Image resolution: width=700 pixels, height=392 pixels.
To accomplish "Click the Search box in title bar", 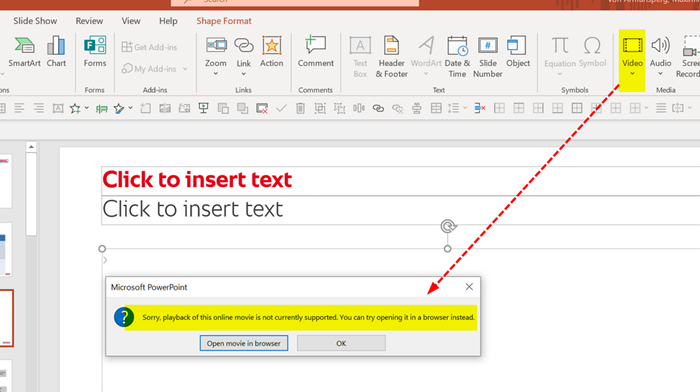I will [295, 2].
